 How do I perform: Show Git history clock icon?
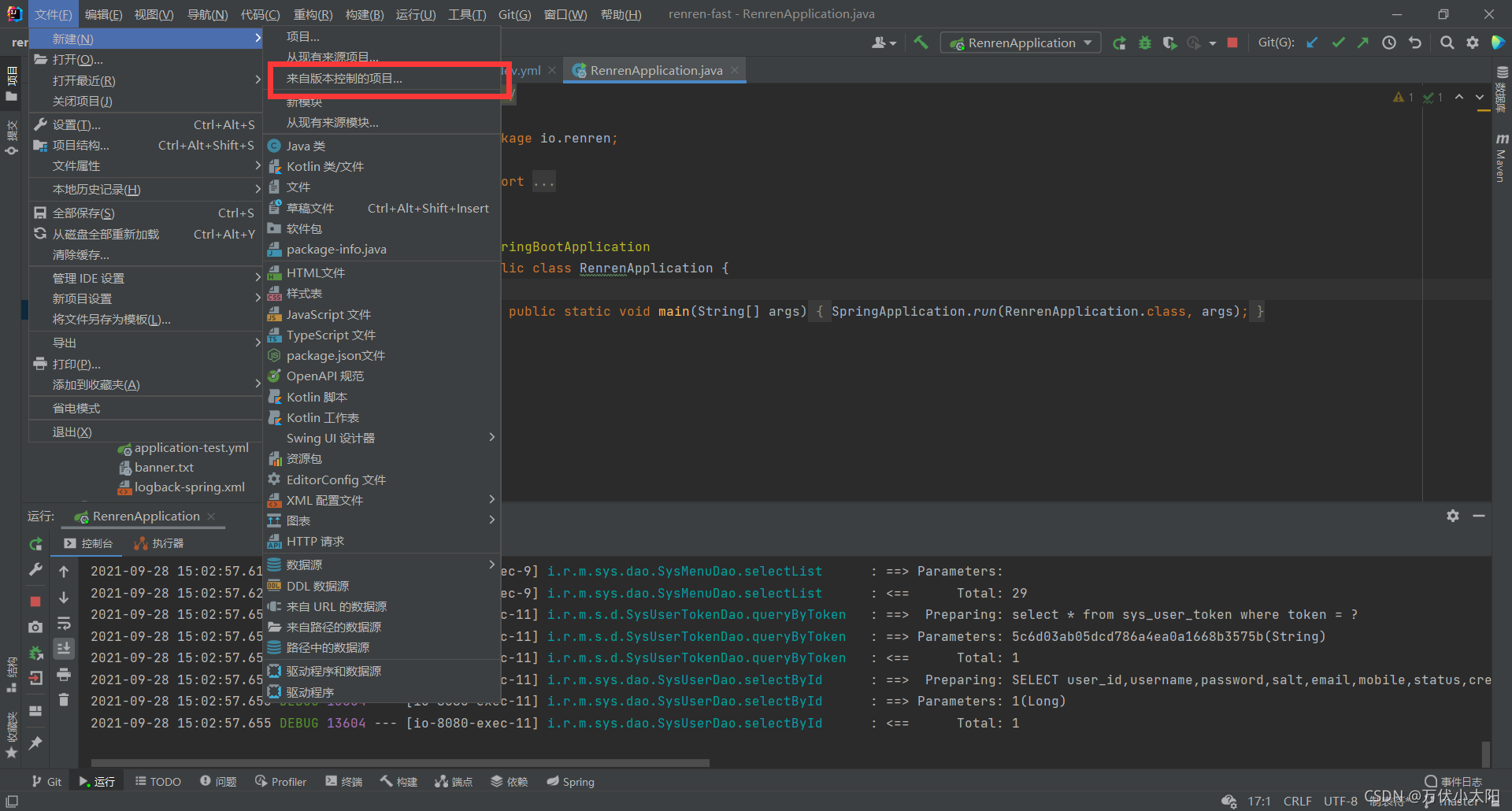pyautogui.click(x=1389, y=43)
